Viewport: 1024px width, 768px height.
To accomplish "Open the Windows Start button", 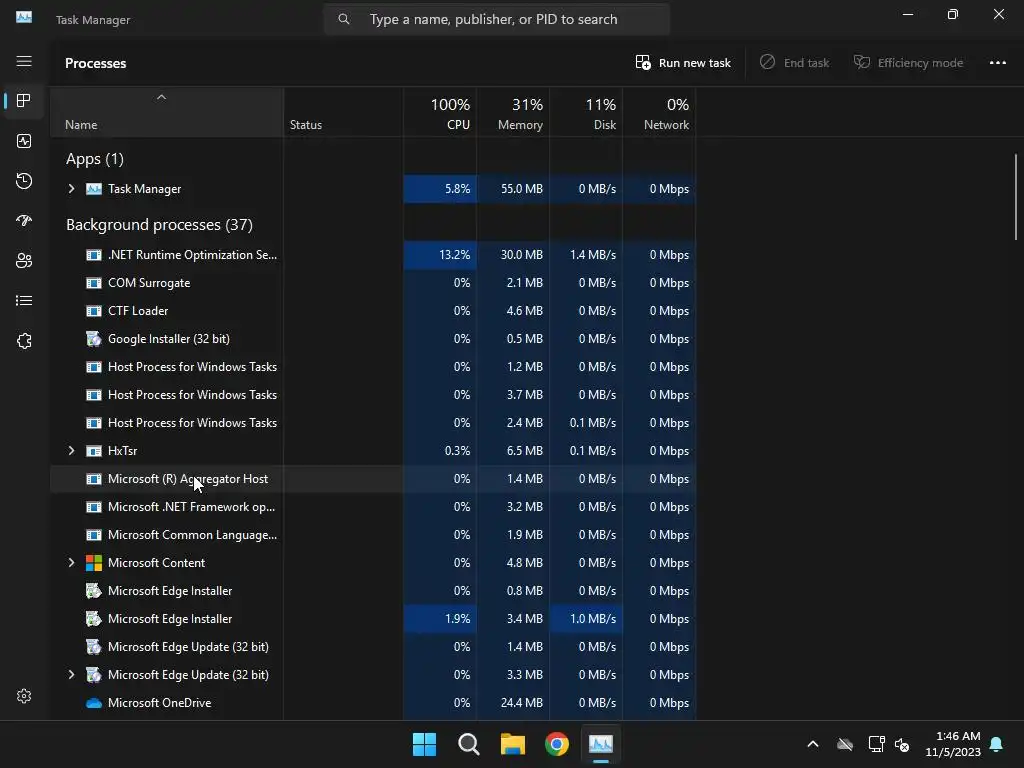I will coord(424,744).
